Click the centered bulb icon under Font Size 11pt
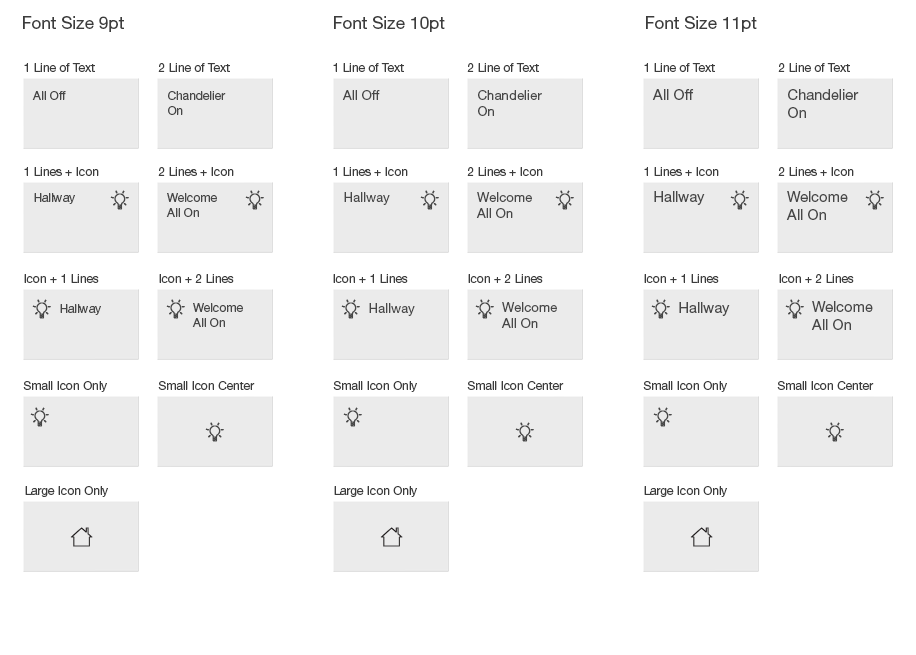 pos(835,432)
